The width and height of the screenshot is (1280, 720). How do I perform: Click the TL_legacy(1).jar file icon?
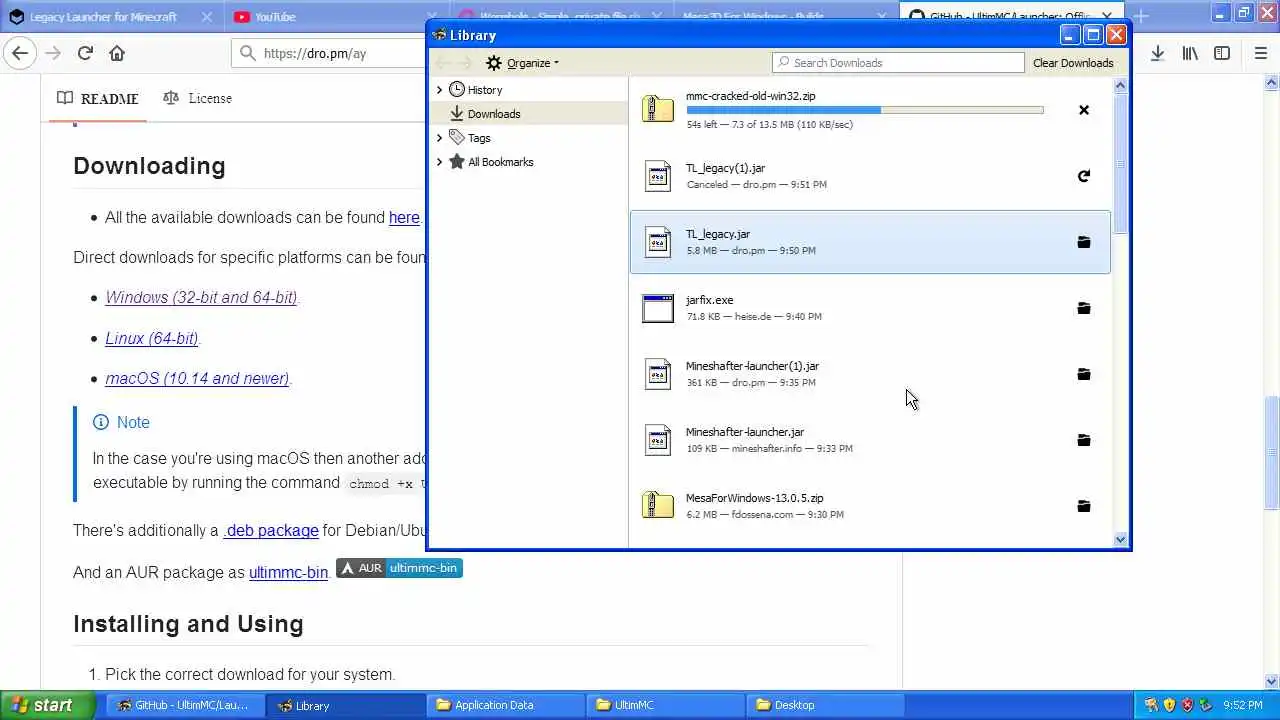658,176
